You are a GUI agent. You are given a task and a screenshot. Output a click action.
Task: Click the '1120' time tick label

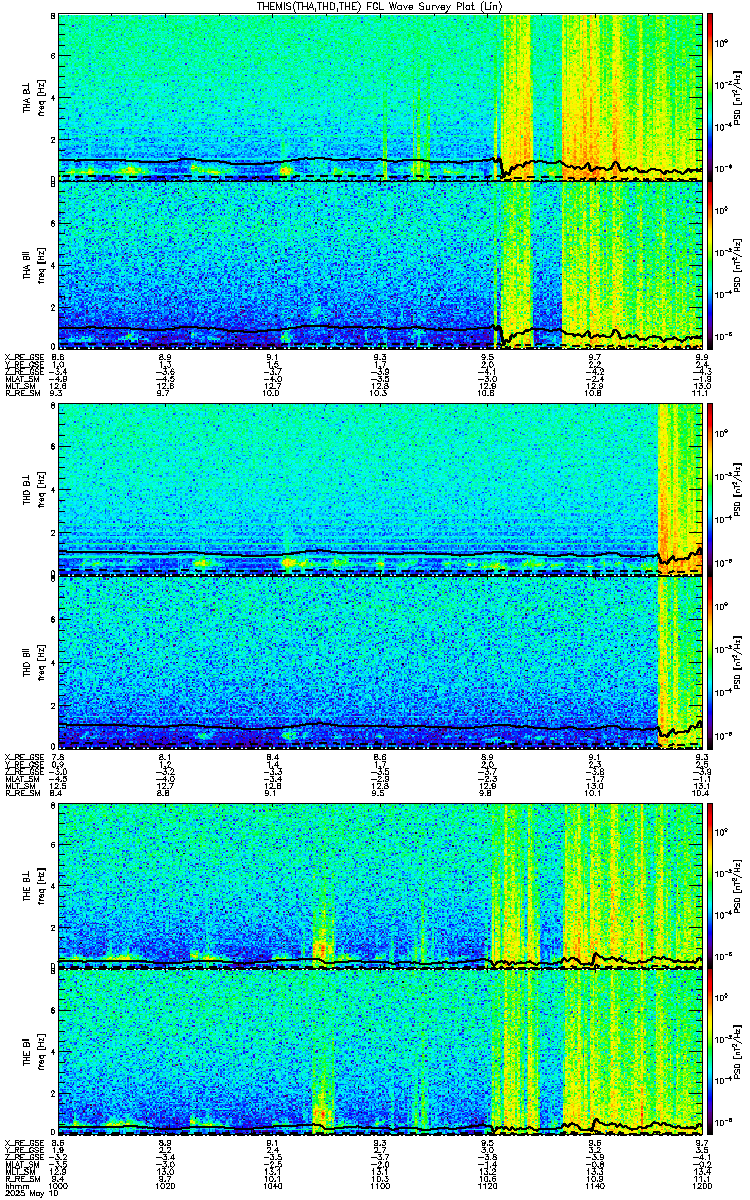pyautogui.click(x=488, y=1186)
